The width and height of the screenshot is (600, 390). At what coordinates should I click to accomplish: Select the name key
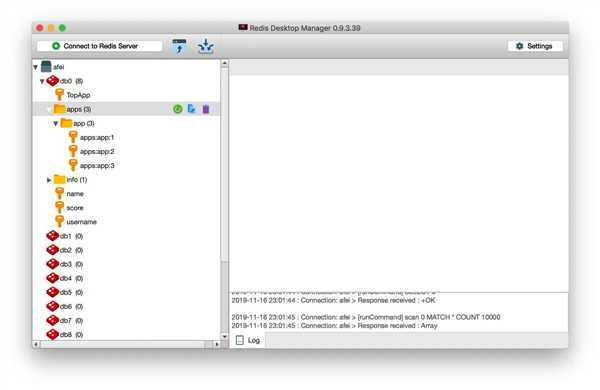75,194
